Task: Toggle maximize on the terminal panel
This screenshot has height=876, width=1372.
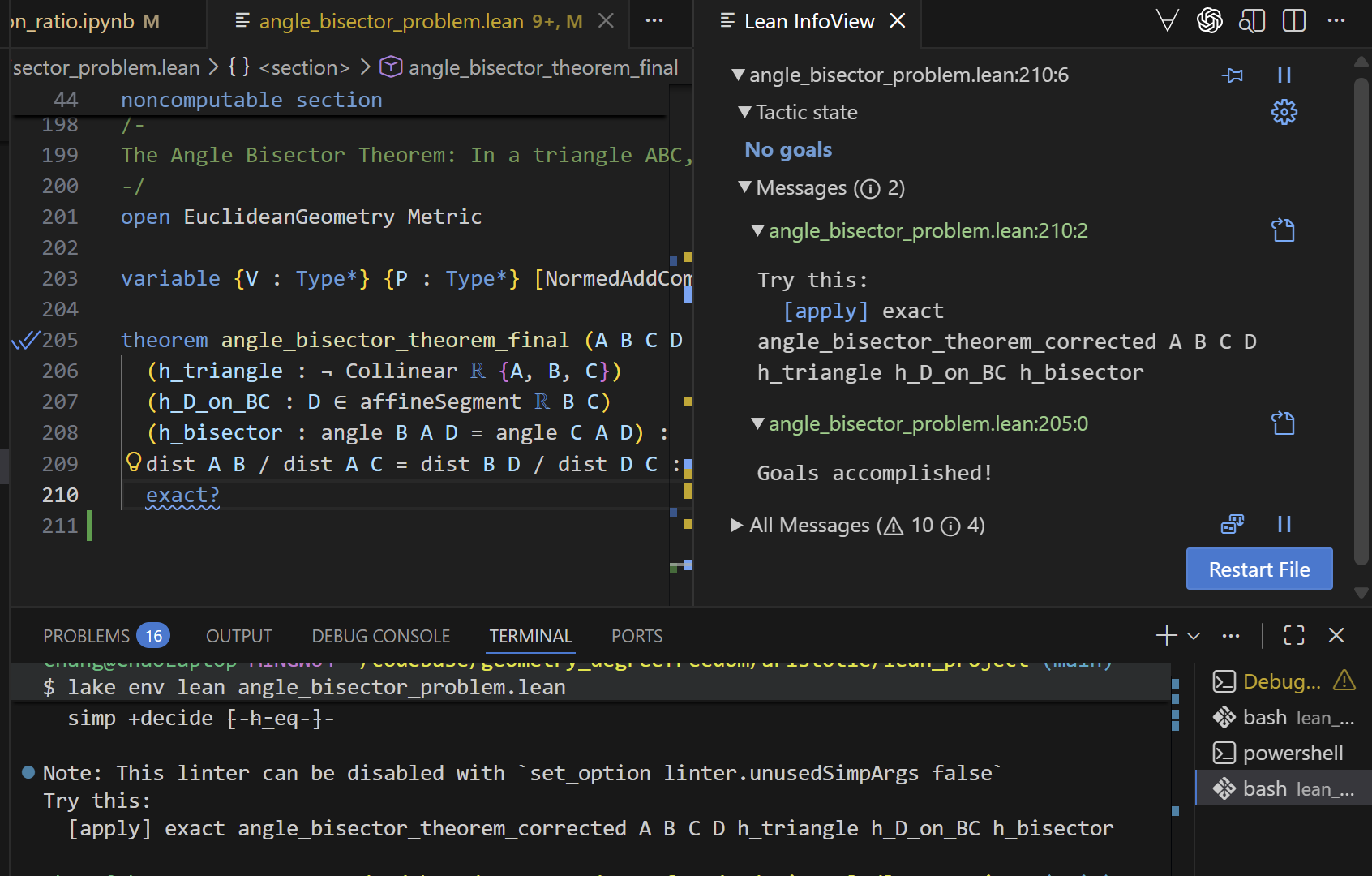Action: click(x=1293, y=635)
